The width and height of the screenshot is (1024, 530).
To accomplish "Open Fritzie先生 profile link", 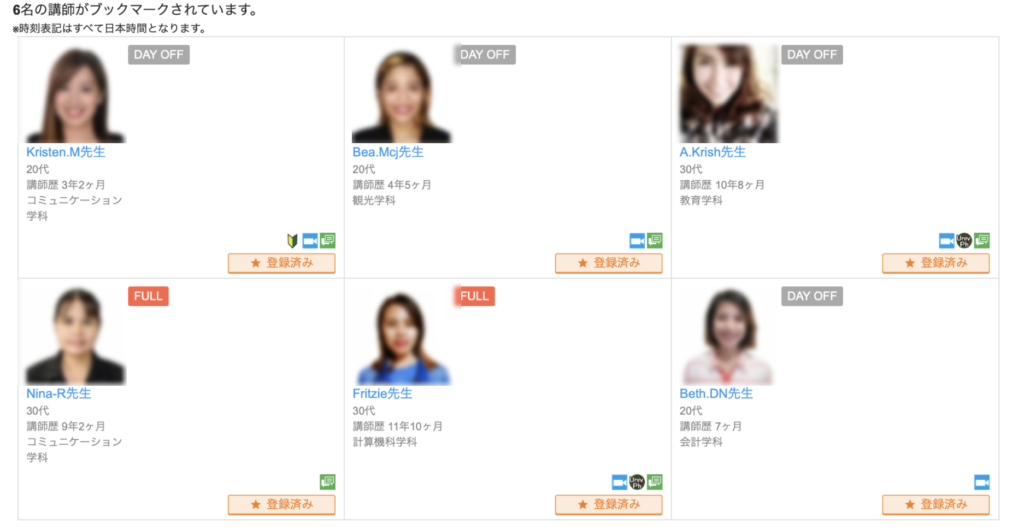I will pos(383,394).
